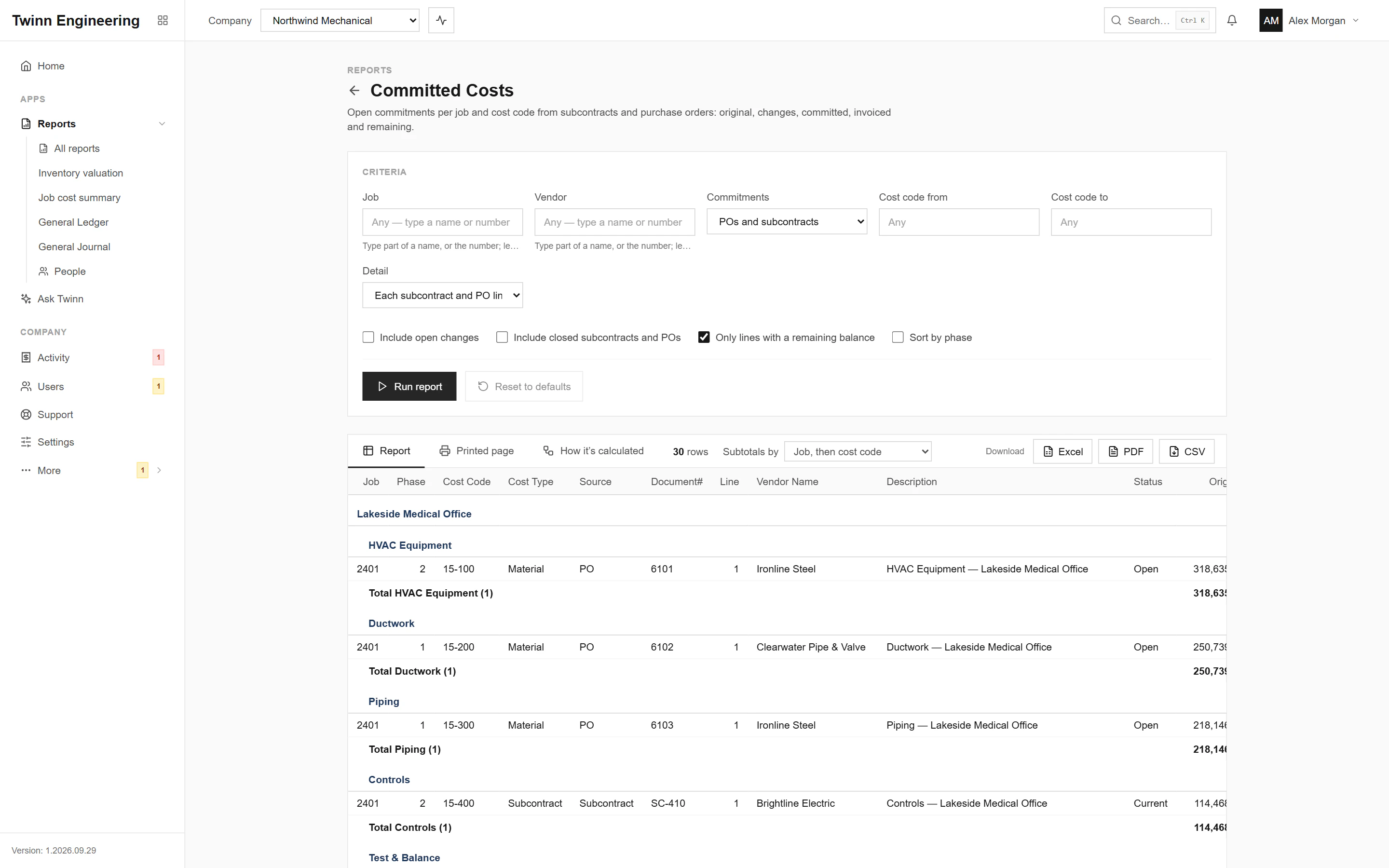Expand the More sidebar item

click(x=159, y=470)
